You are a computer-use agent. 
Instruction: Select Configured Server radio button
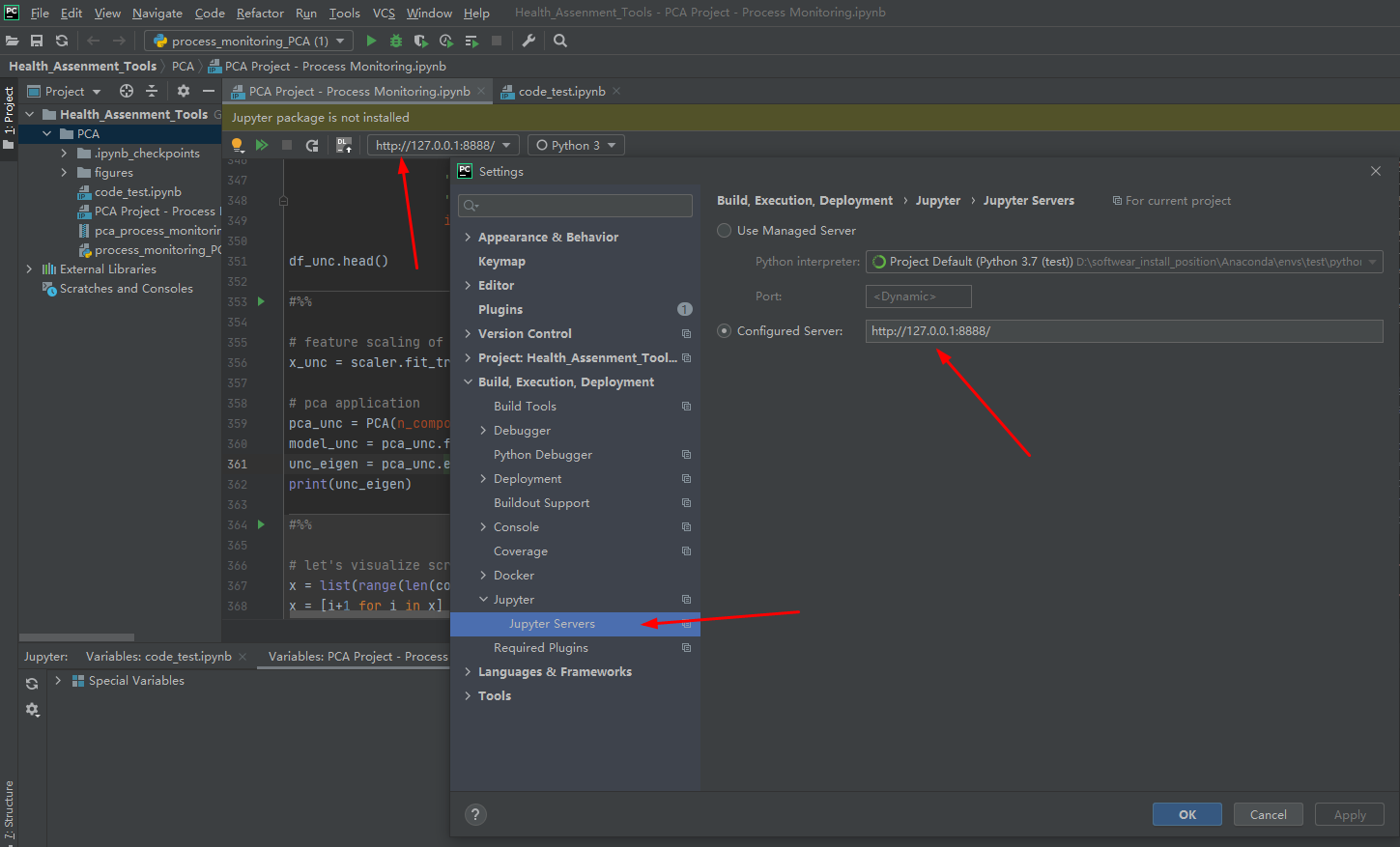point(725,331)
